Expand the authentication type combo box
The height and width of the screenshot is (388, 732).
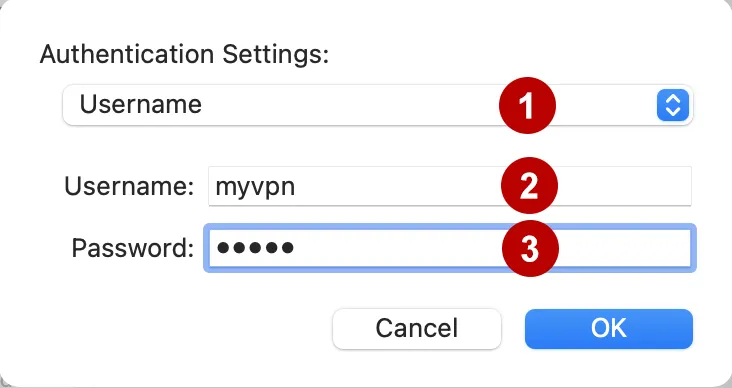coord(378,105)
